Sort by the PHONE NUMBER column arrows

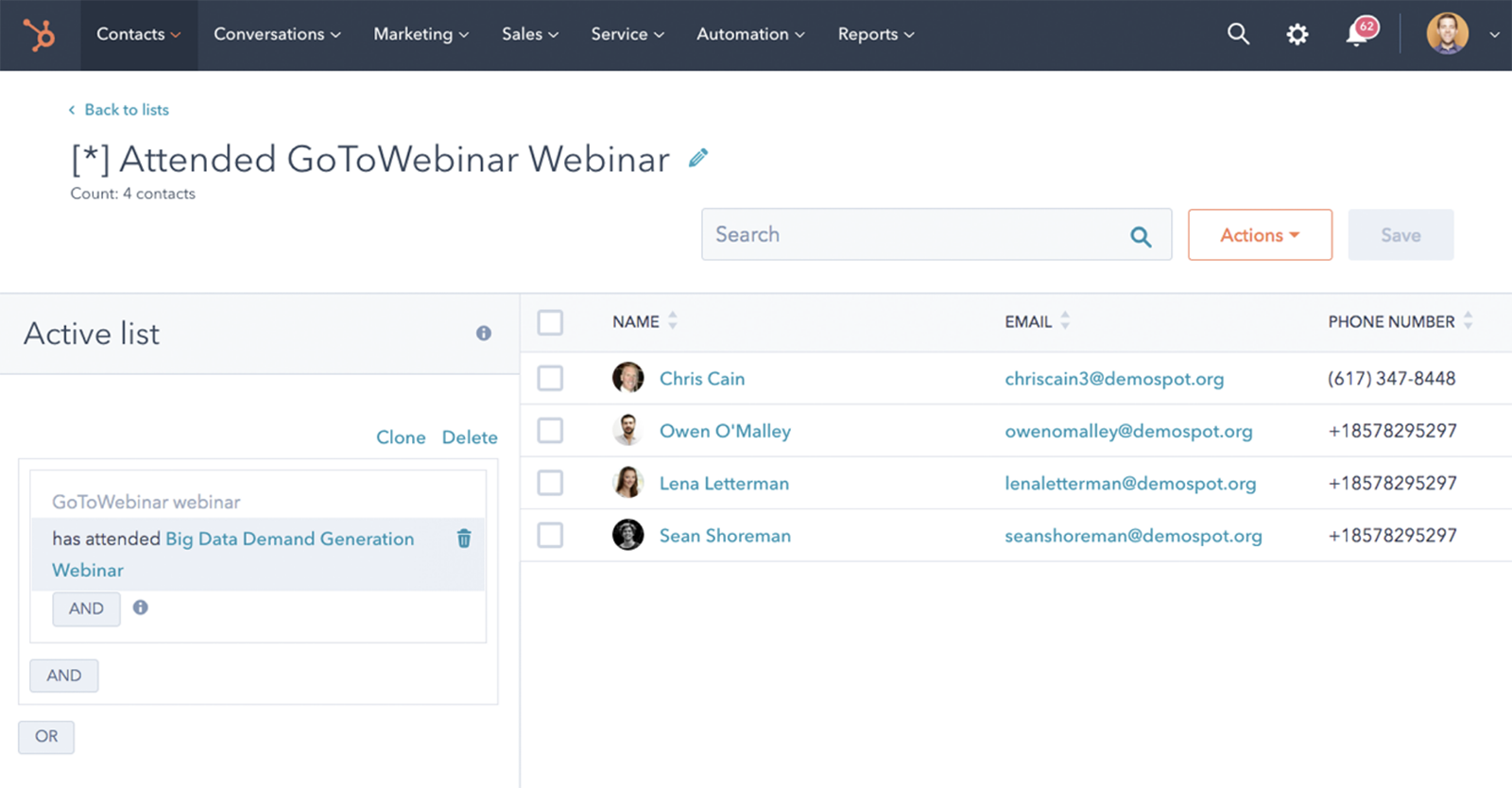click(1469, 321)
